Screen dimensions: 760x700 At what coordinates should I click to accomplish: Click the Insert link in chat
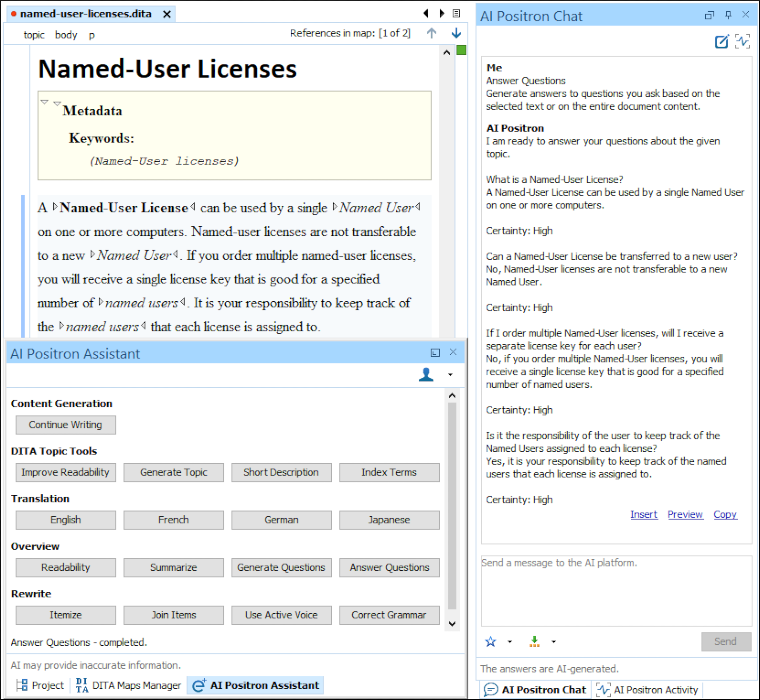[x=644, y=514]
